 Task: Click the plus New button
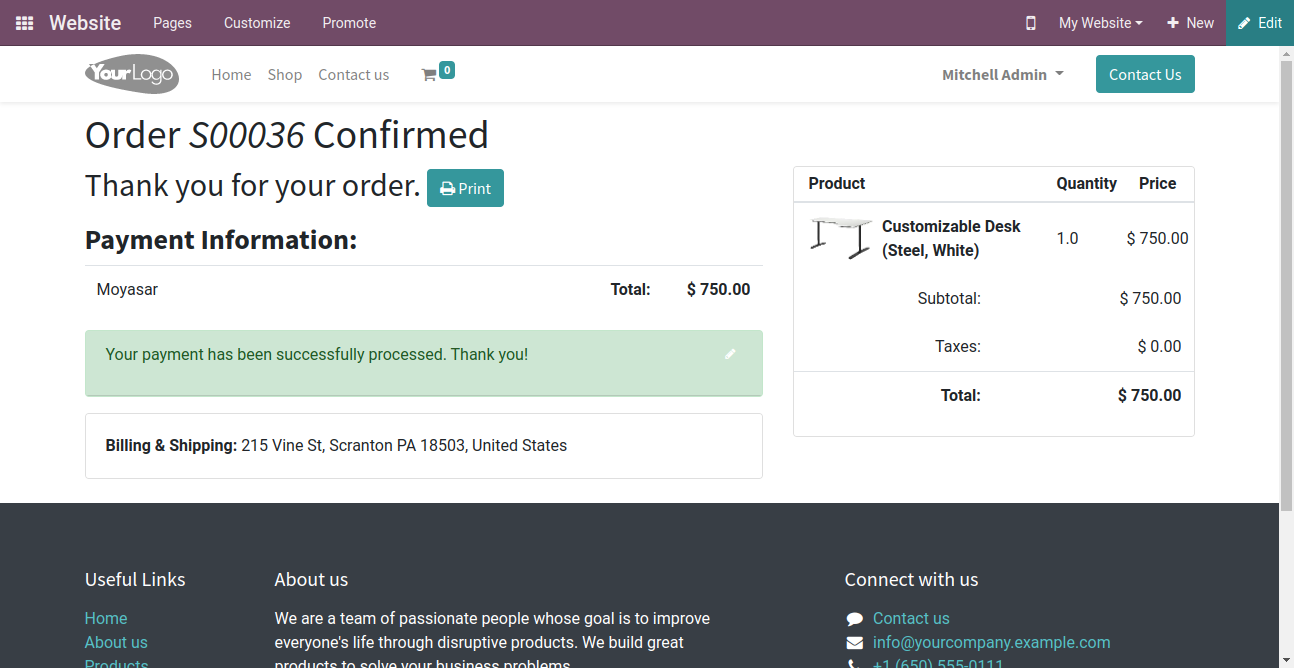(1190, 23)
